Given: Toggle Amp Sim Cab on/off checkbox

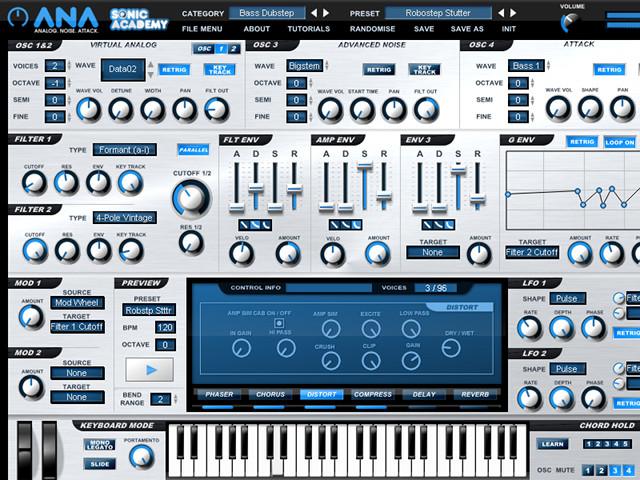Looking at the screenshot, I should (x=279, y=323).
